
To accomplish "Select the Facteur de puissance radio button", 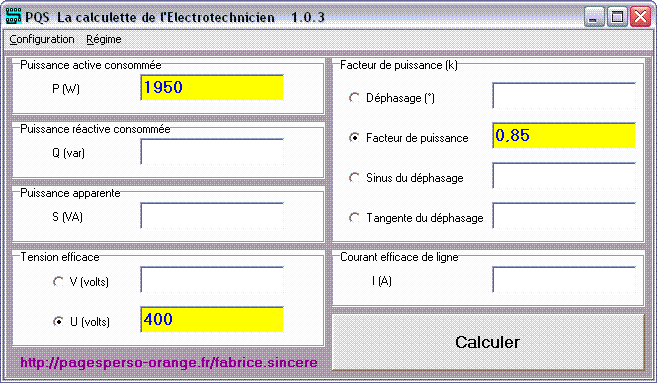I will click(354, 138).
